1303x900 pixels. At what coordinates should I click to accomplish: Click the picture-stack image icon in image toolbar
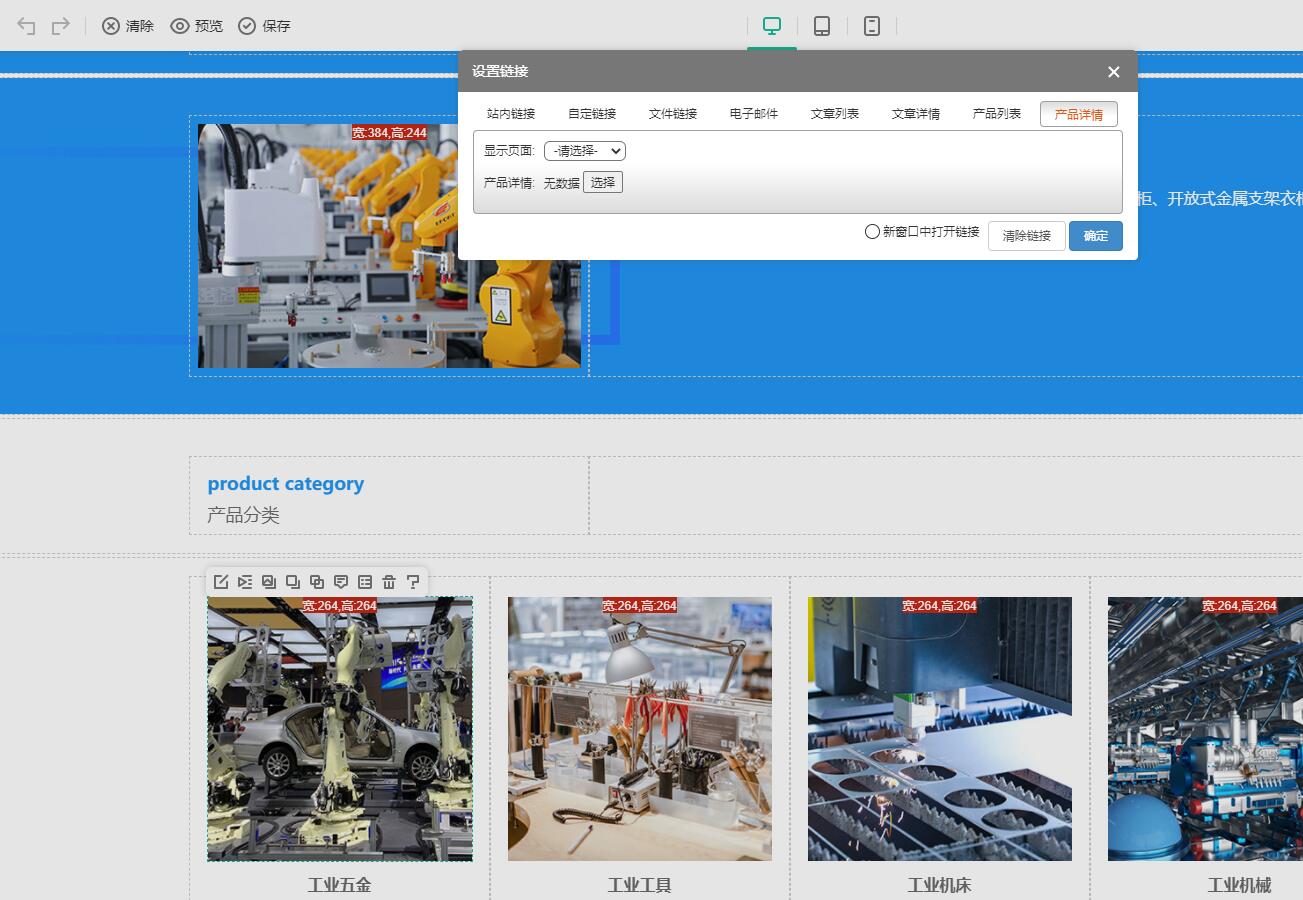(269, 582)
